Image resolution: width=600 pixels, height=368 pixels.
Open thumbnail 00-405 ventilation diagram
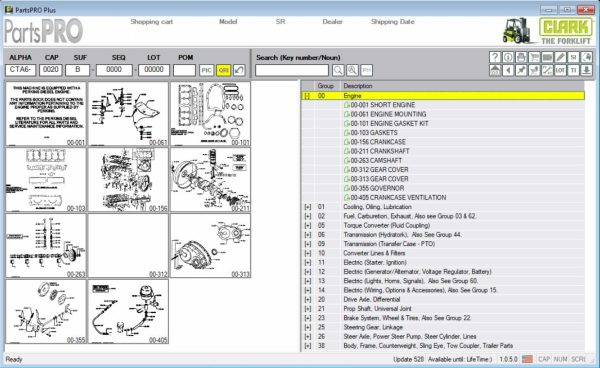[128, 311]
